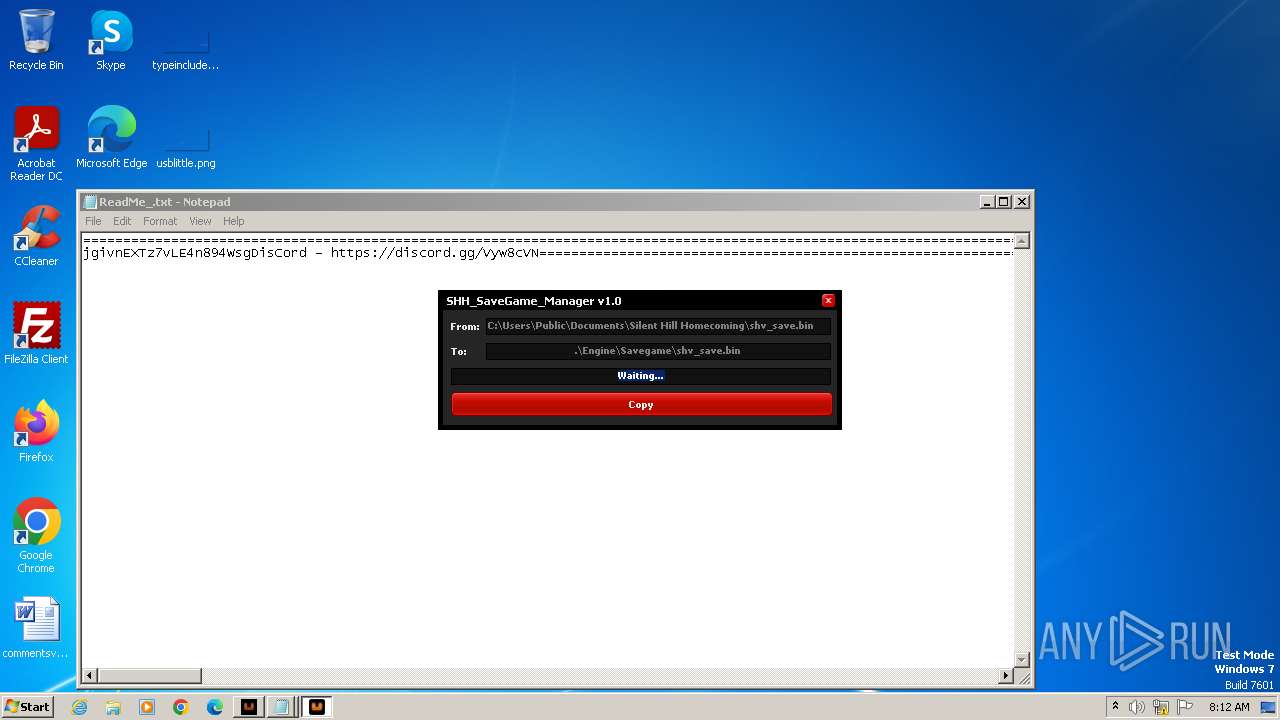This screenshot has height=720, width=1280.
Task: Click the Notepad horizontal scrollbar left arrow
Action: pyautogui.click(x=90, y=676)
